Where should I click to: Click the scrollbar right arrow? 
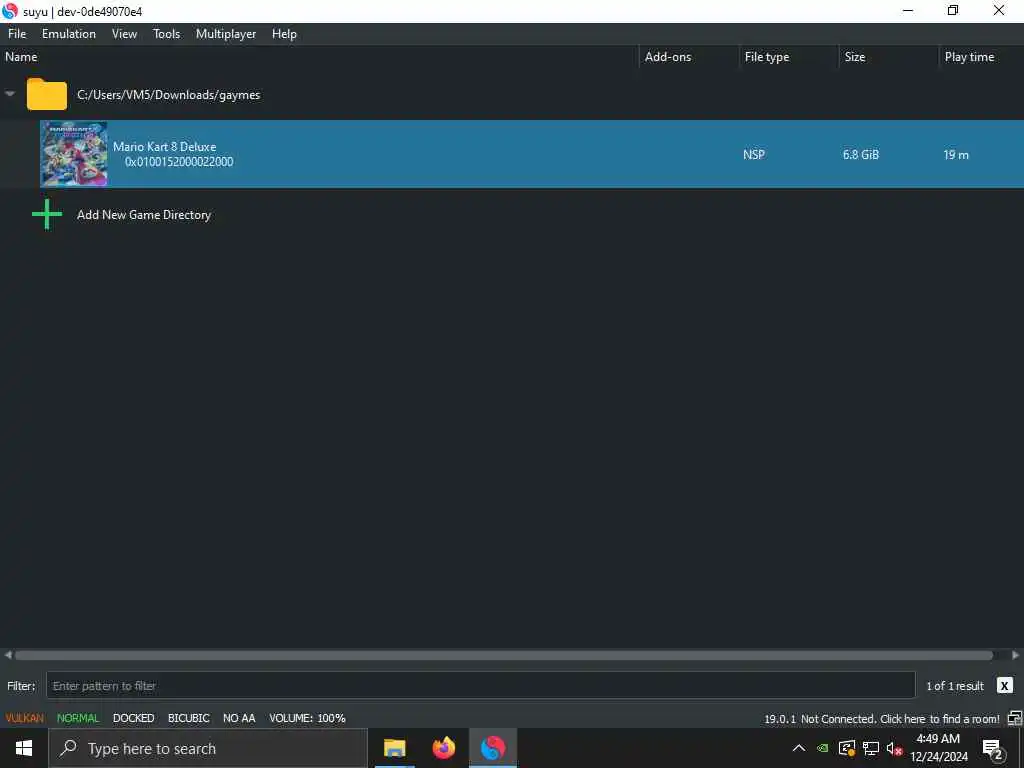coord(1016,655)
